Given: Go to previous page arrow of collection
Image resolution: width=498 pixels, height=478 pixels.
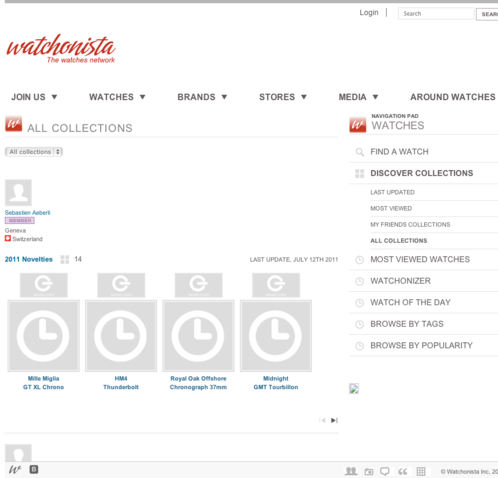Looking at the screenshot, I should point(322,420).
